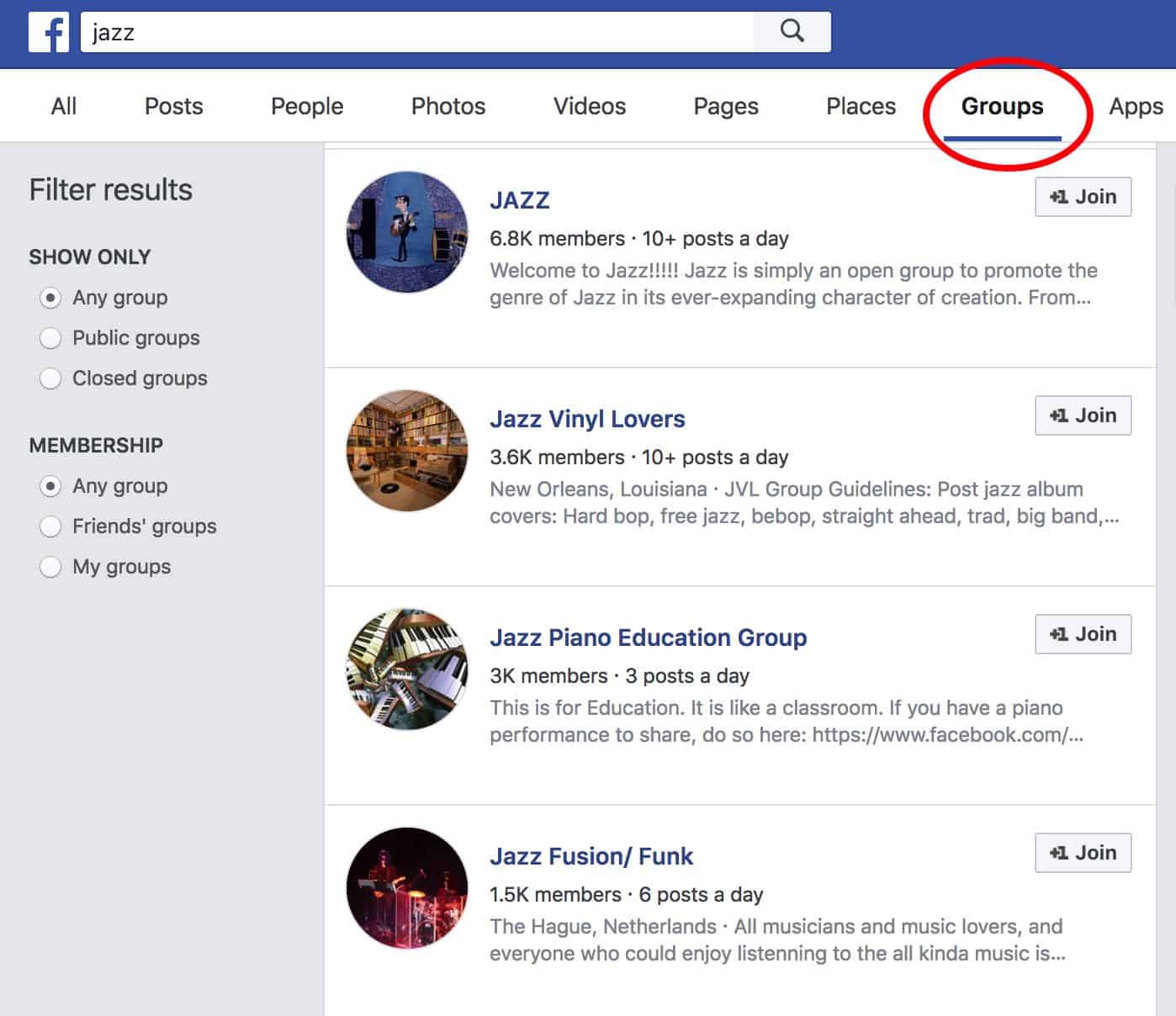The image size is (1176, 1016).
Task: Switch to the All tab
Action: pyautogui.click(x=64, y=106)
